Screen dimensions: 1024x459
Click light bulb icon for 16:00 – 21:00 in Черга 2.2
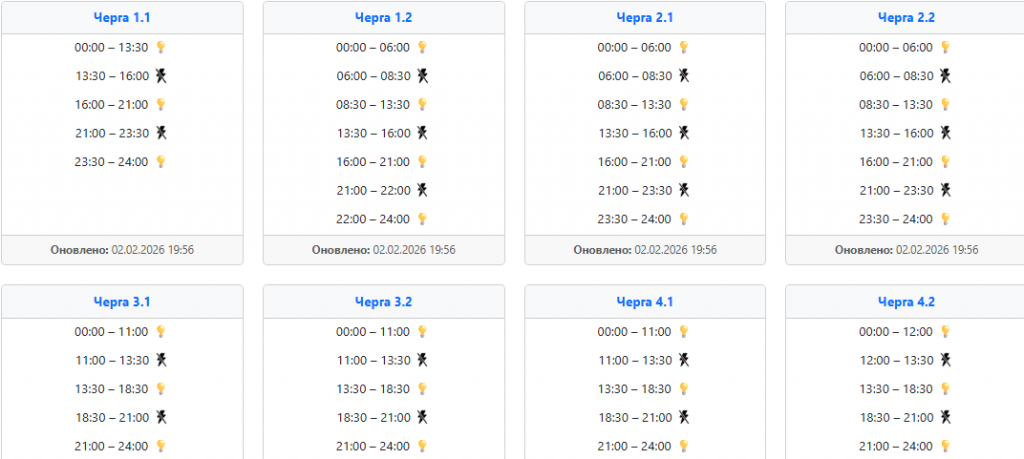click(945, 162)
